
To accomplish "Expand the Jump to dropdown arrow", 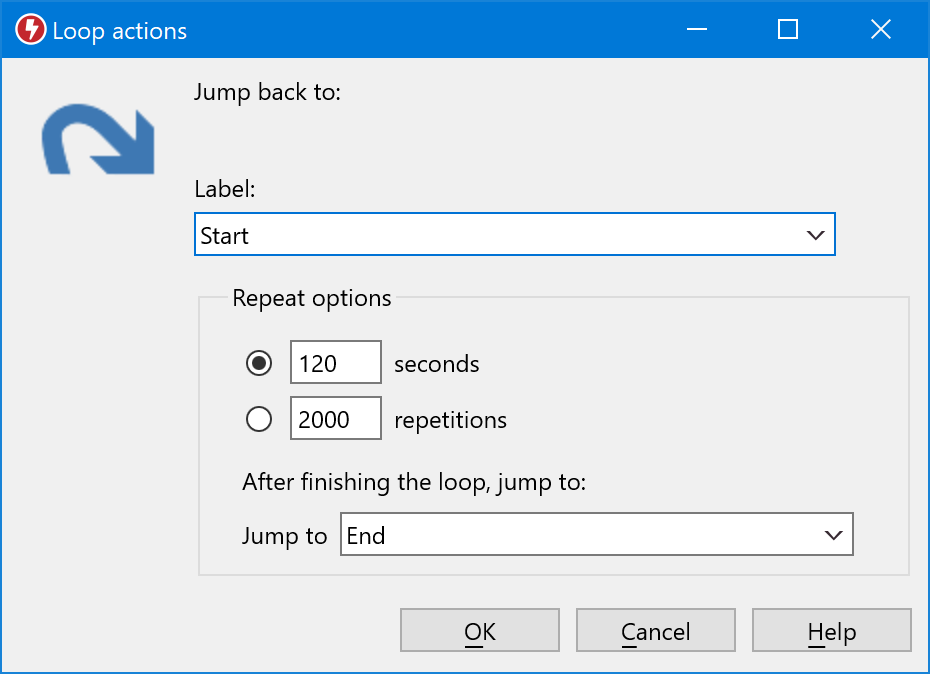I will (833, 536).
